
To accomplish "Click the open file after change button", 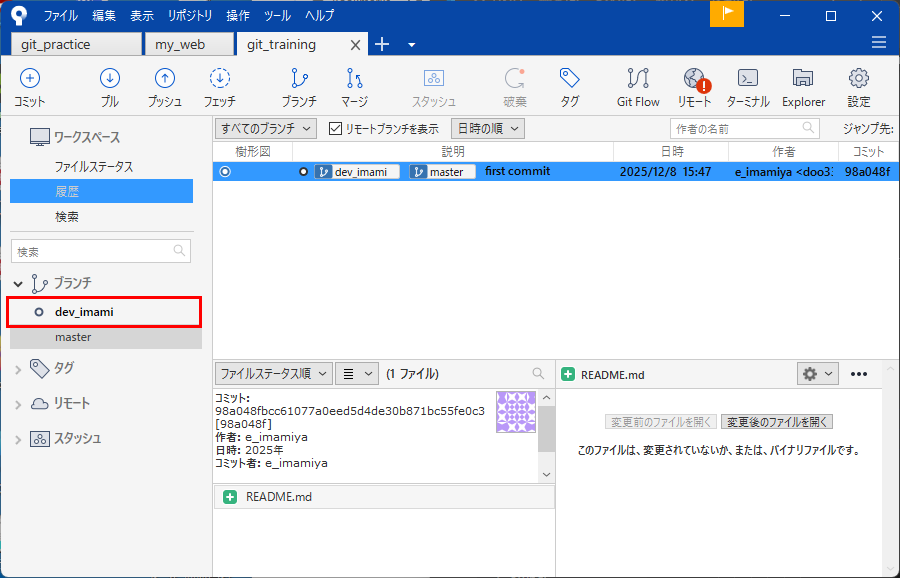I will pos(777,422).
